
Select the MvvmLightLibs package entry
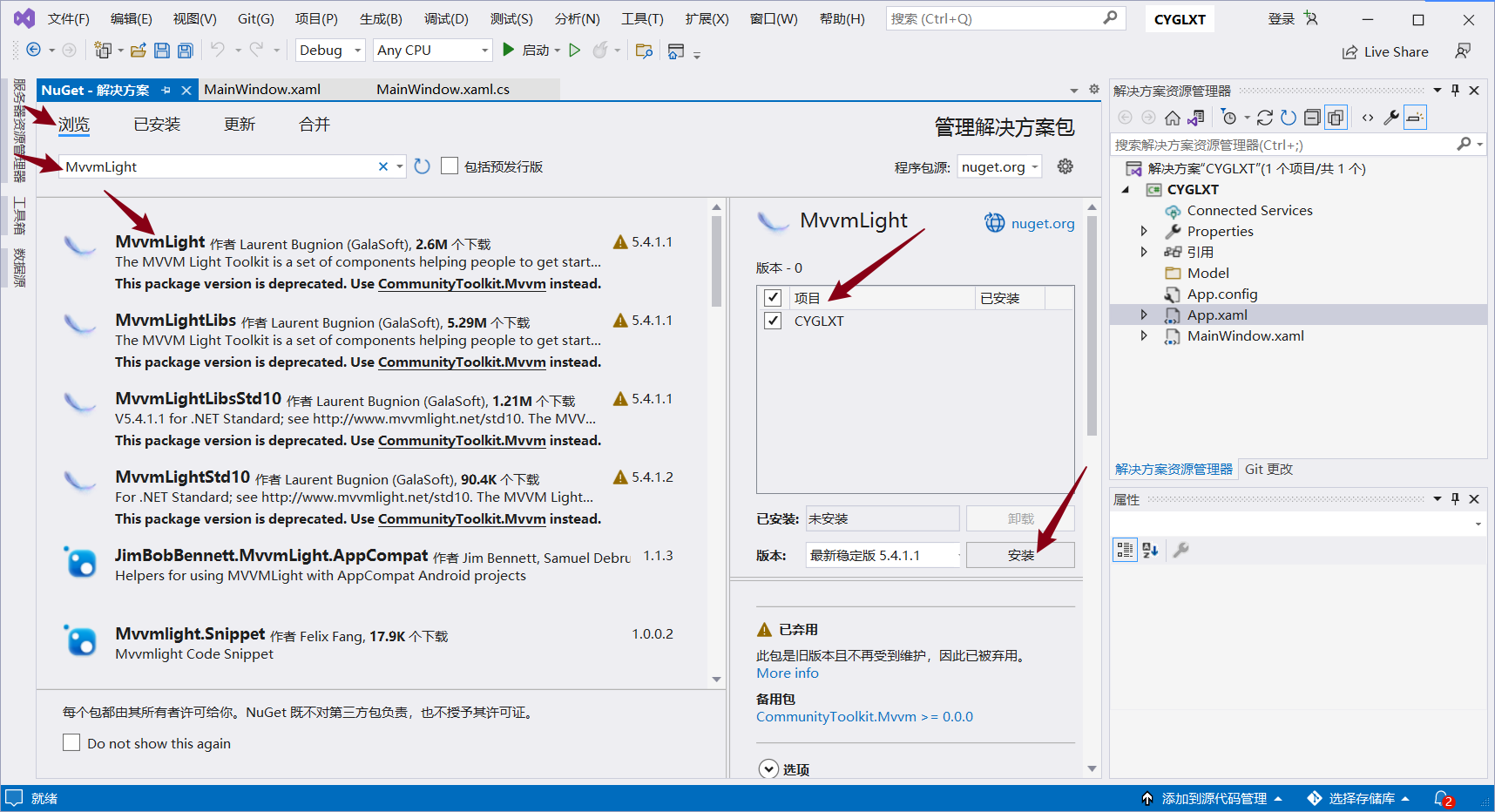(370, 341)
